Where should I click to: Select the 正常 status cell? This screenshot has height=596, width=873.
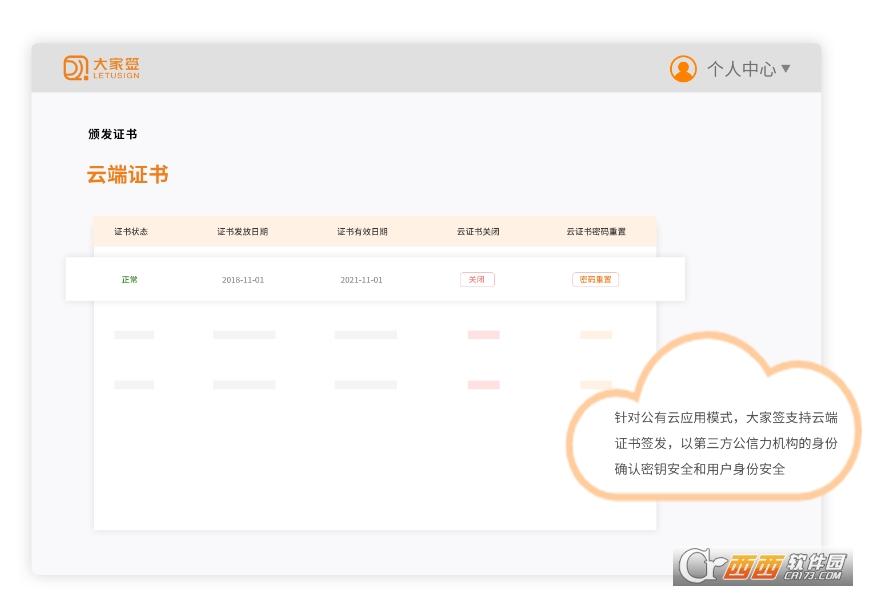[130, 280]
